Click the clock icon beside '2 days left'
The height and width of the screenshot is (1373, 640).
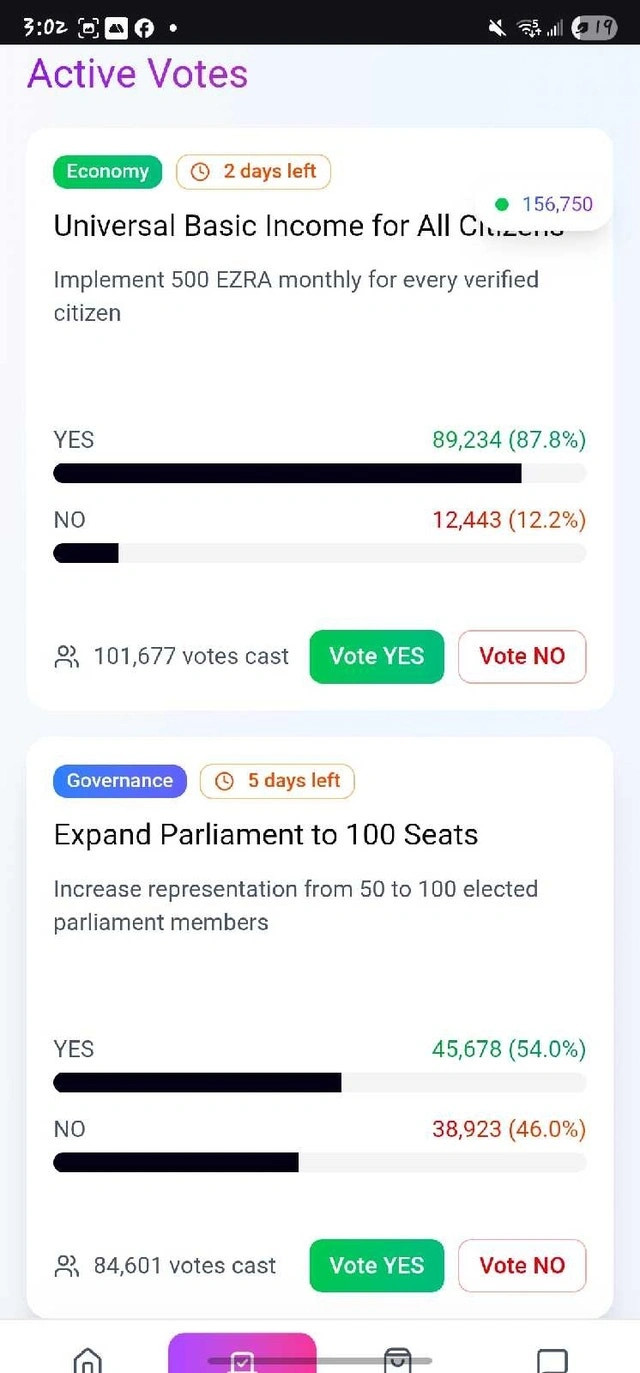pyautogui.click(x=200, y=172)
